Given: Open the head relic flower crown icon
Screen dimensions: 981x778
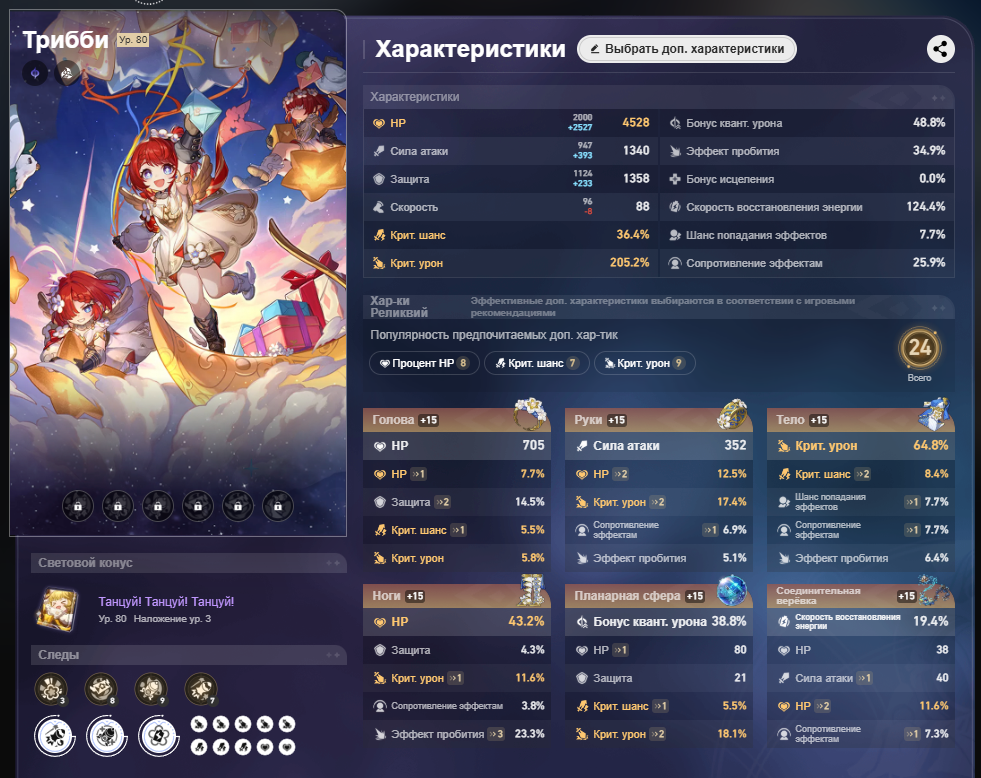Looking at the screenshot, I should [x=530, y=413].
